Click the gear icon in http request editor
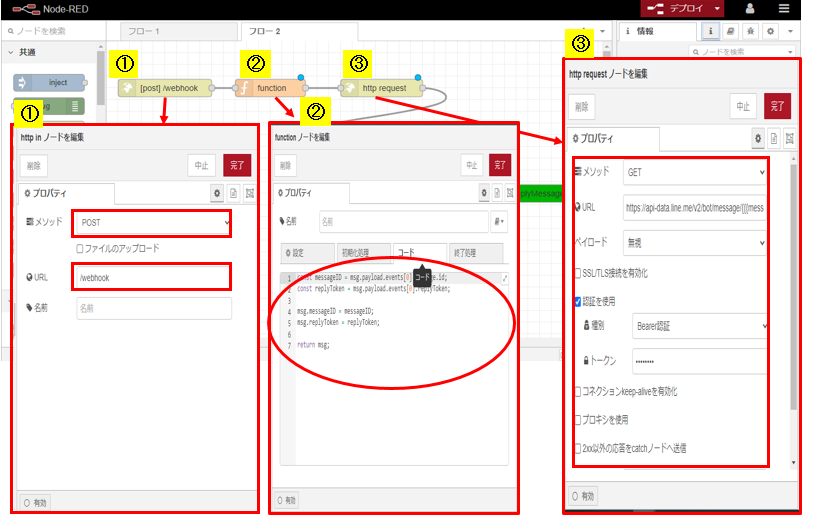The width and height of the screenshot is (813, 519). click(x=758, y=138)
